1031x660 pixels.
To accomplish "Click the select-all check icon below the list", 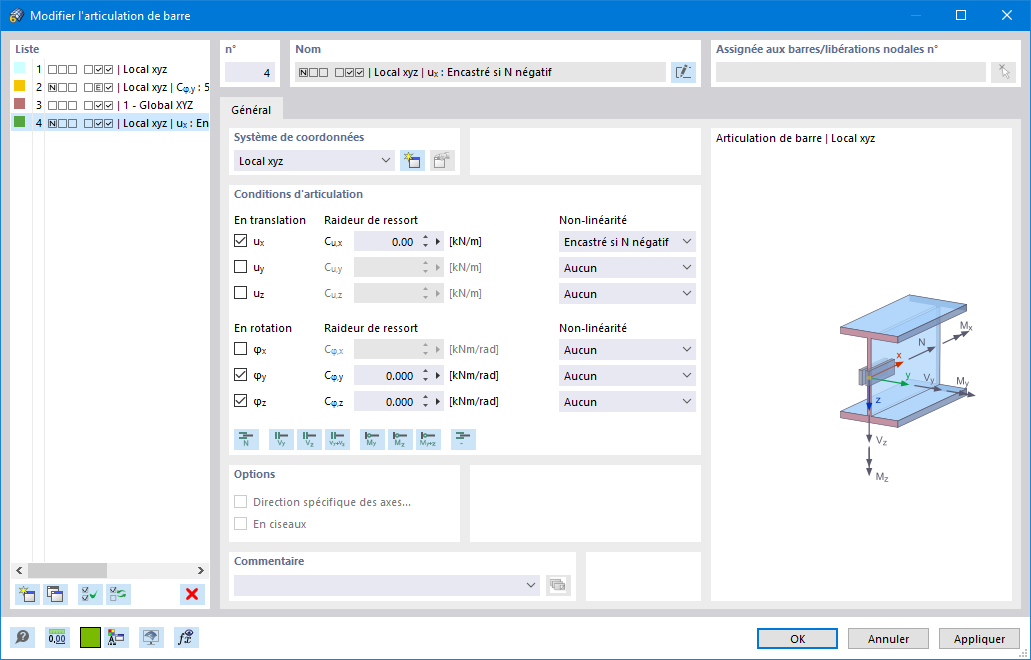I will pos(90,594).
